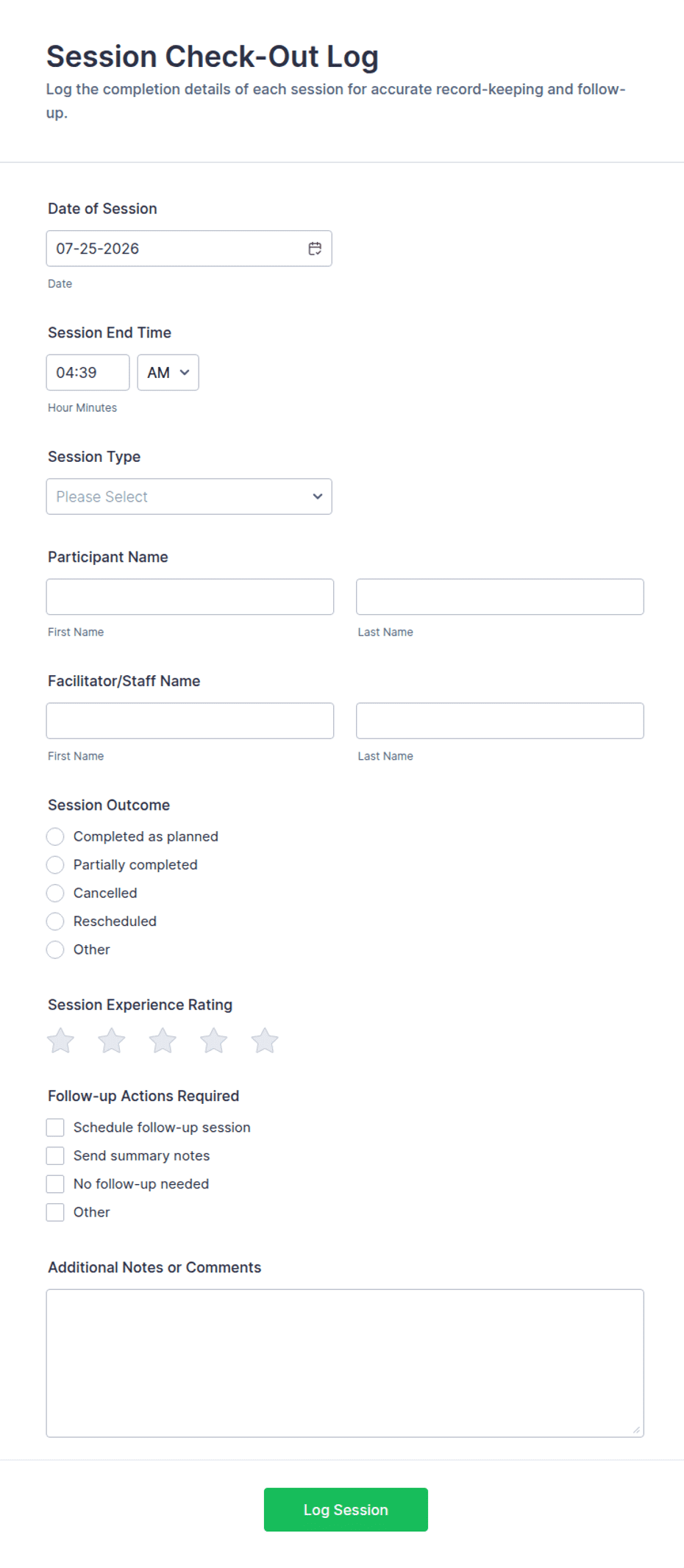Open the AM/PM dropdown
Screen dimensions: 684x1568
coord(168,373)
